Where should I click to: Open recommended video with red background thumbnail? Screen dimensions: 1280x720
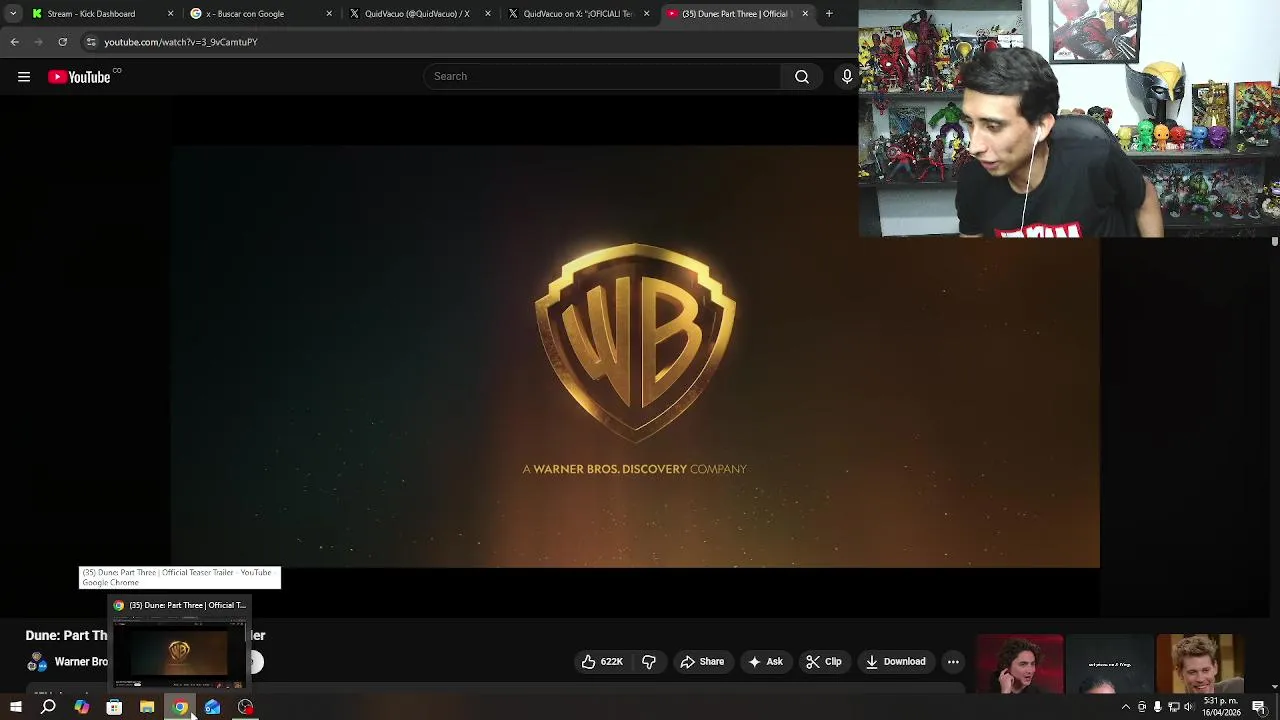pos(1019,664)
